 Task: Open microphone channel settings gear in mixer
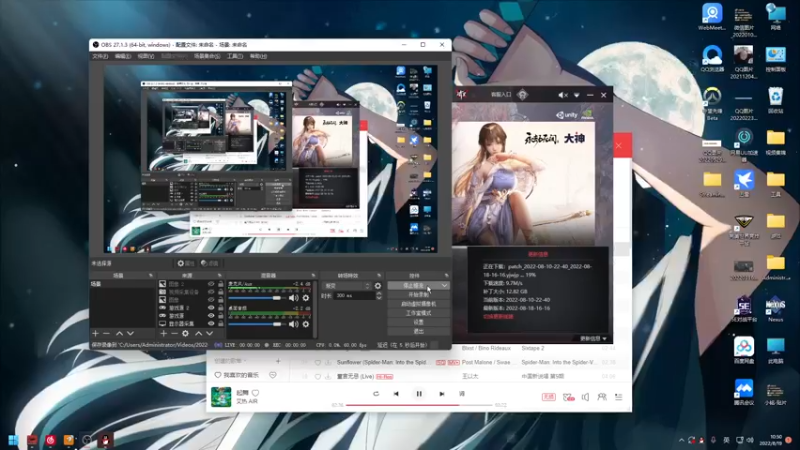pyautogui.click(x=306, y=297)
